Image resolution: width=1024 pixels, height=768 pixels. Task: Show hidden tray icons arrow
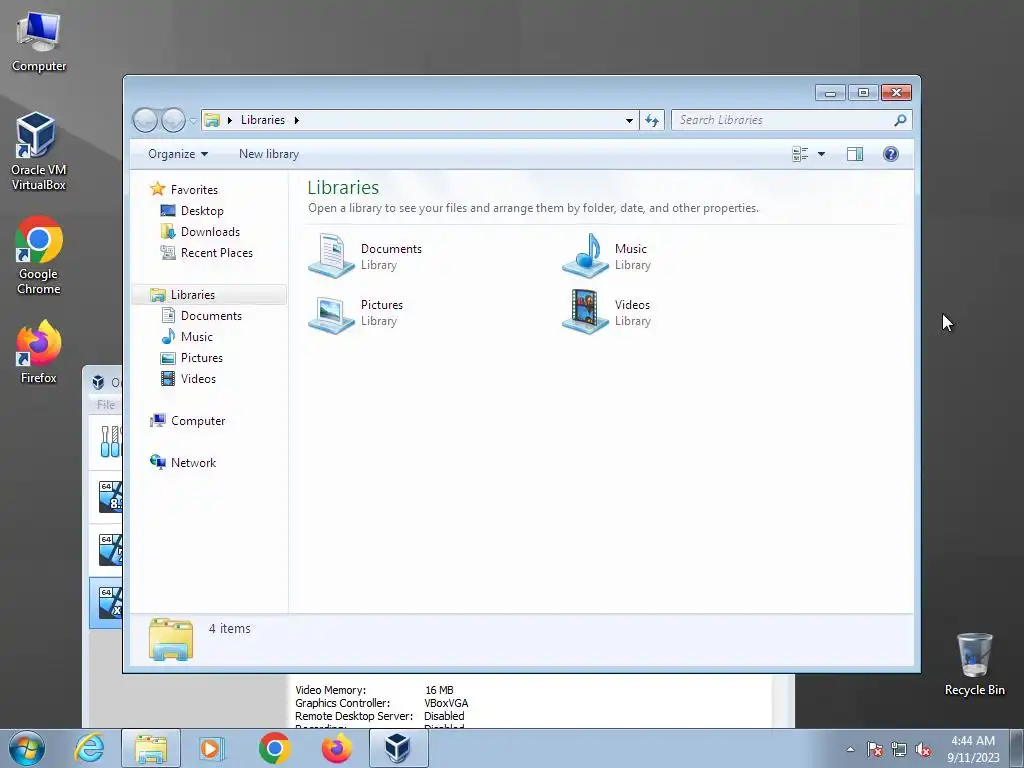[850, 749]
